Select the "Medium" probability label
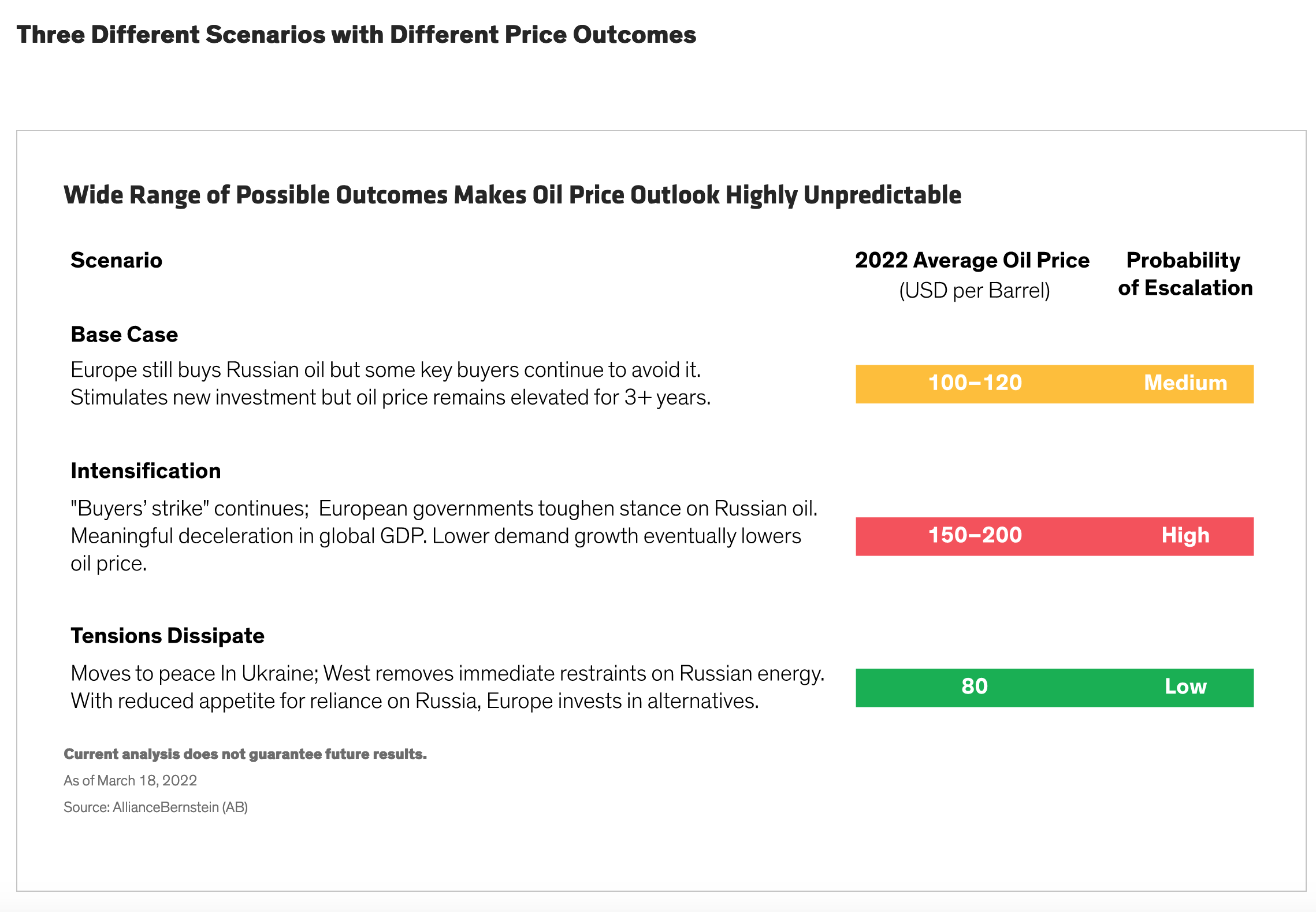The height and width of the screenshot is (912, 1316). click(1185, 383)
